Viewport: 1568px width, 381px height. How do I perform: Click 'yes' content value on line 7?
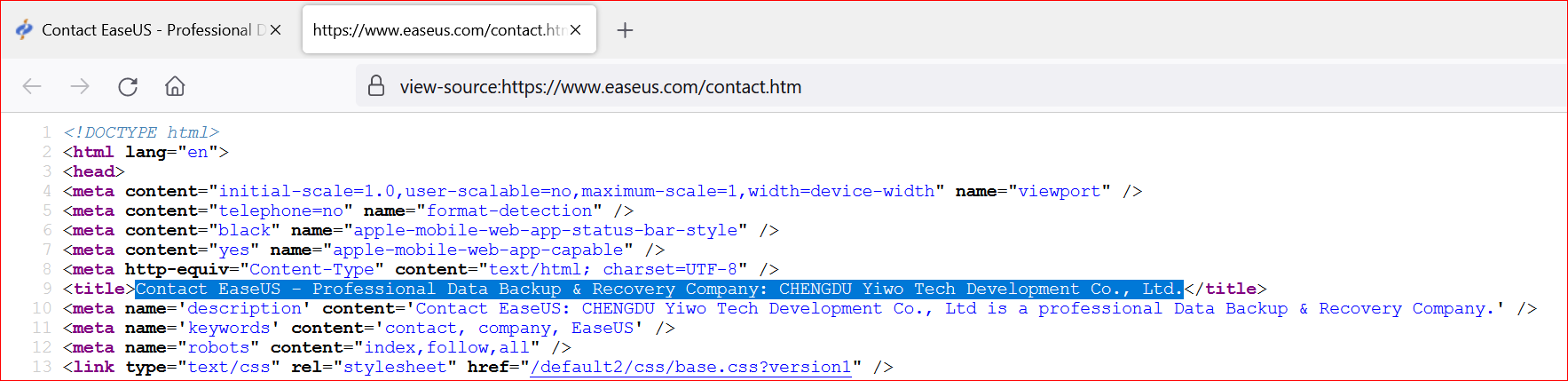tap(234, 250)
